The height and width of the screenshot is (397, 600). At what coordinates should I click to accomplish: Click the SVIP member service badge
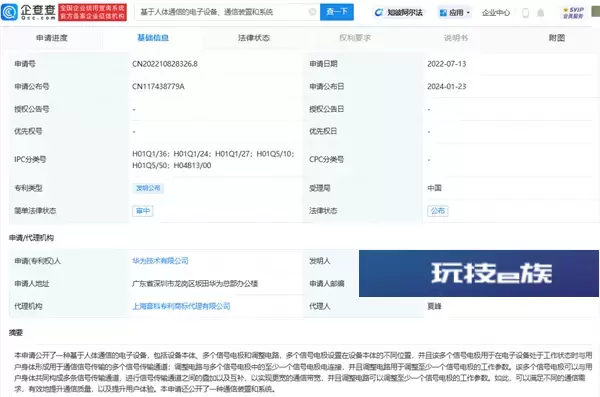pos(573,13)
